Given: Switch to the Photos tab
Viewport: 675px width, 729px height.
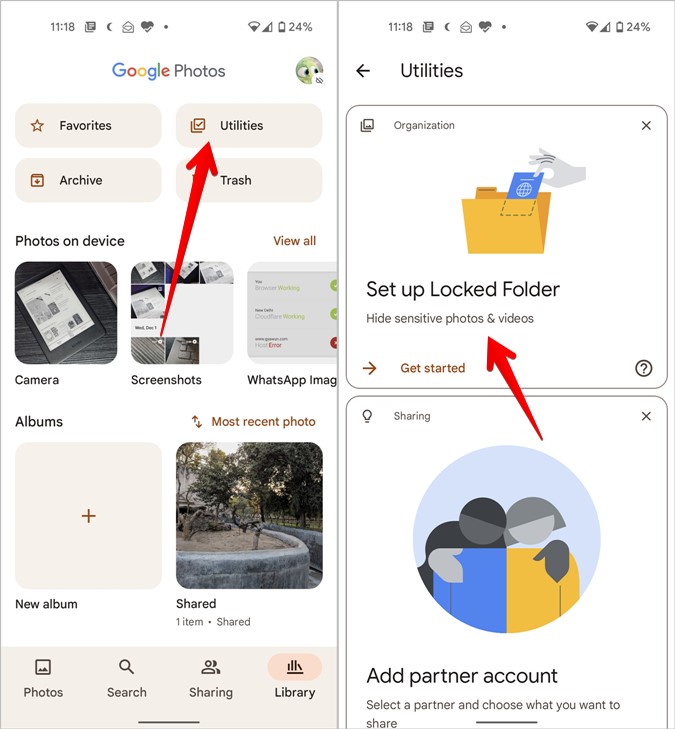Looking at the screenshot, I should click(43, 678).
